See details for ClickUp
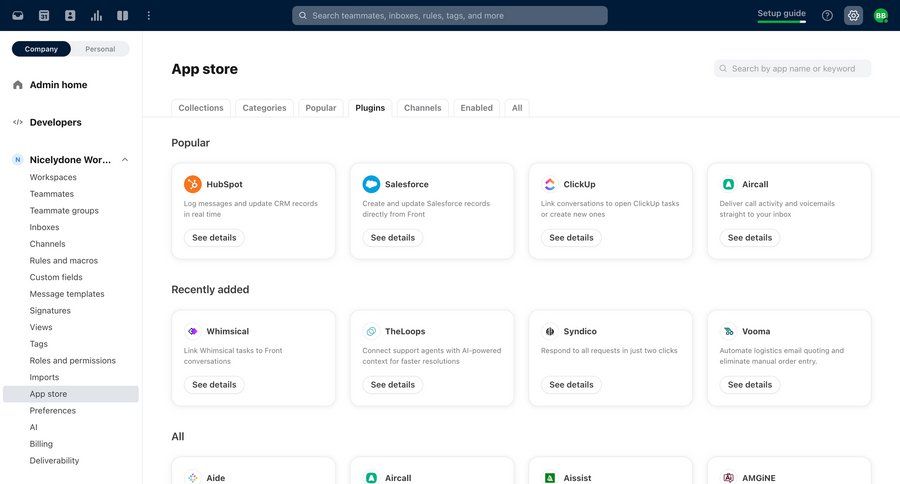Viewport: 900px width, 484px height. tap(571, 238)
